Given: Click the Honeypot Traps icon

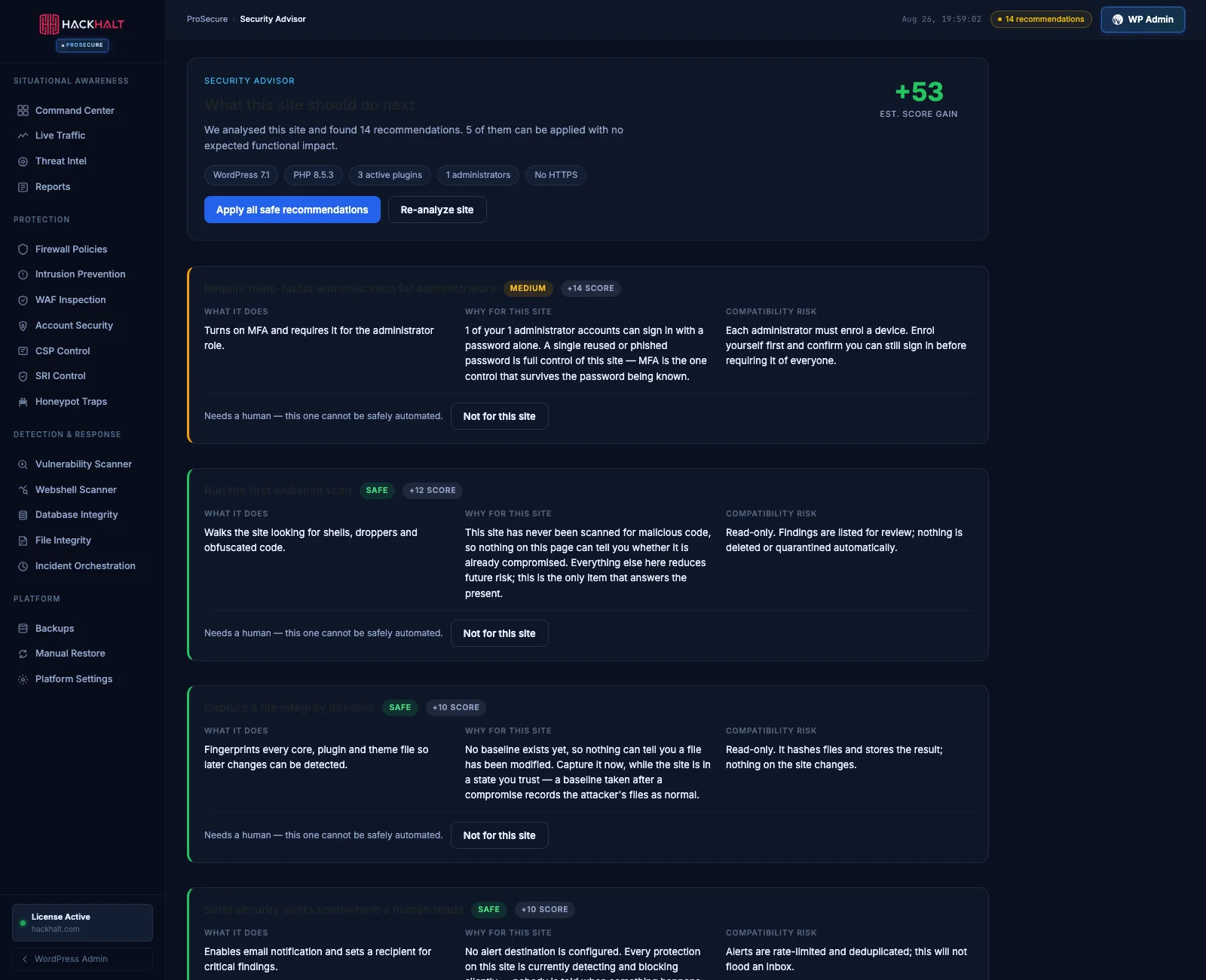Looking at the screenshot, I should pyautogui.click(x=23, y=402).
